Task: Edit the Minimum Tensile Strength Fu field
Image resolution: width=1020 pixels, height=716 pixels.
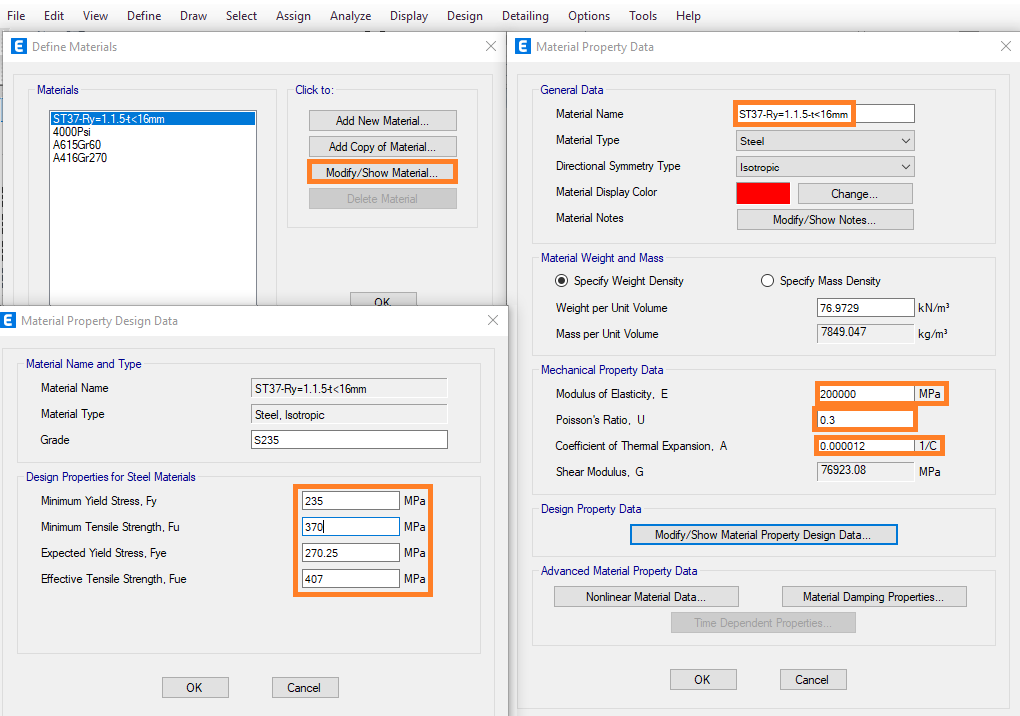Action: click(351, 527)
